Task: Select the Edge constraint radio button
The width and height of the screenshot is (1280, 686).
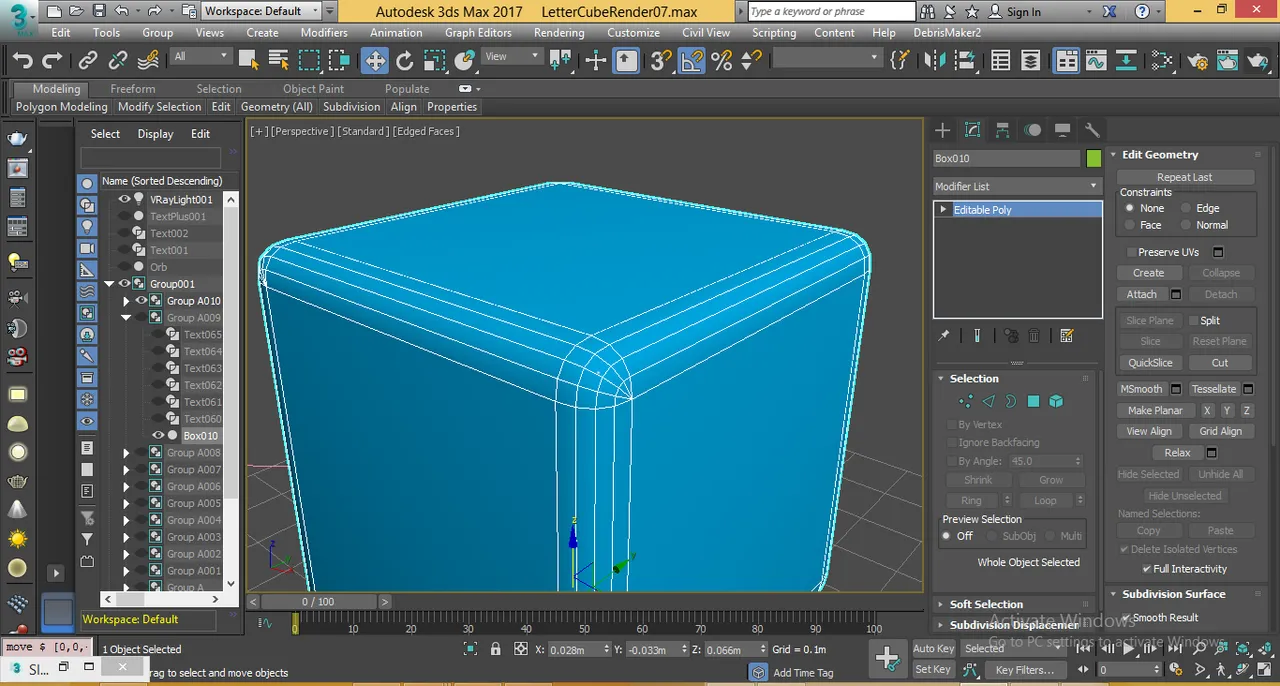Action: pos(1186,208)
